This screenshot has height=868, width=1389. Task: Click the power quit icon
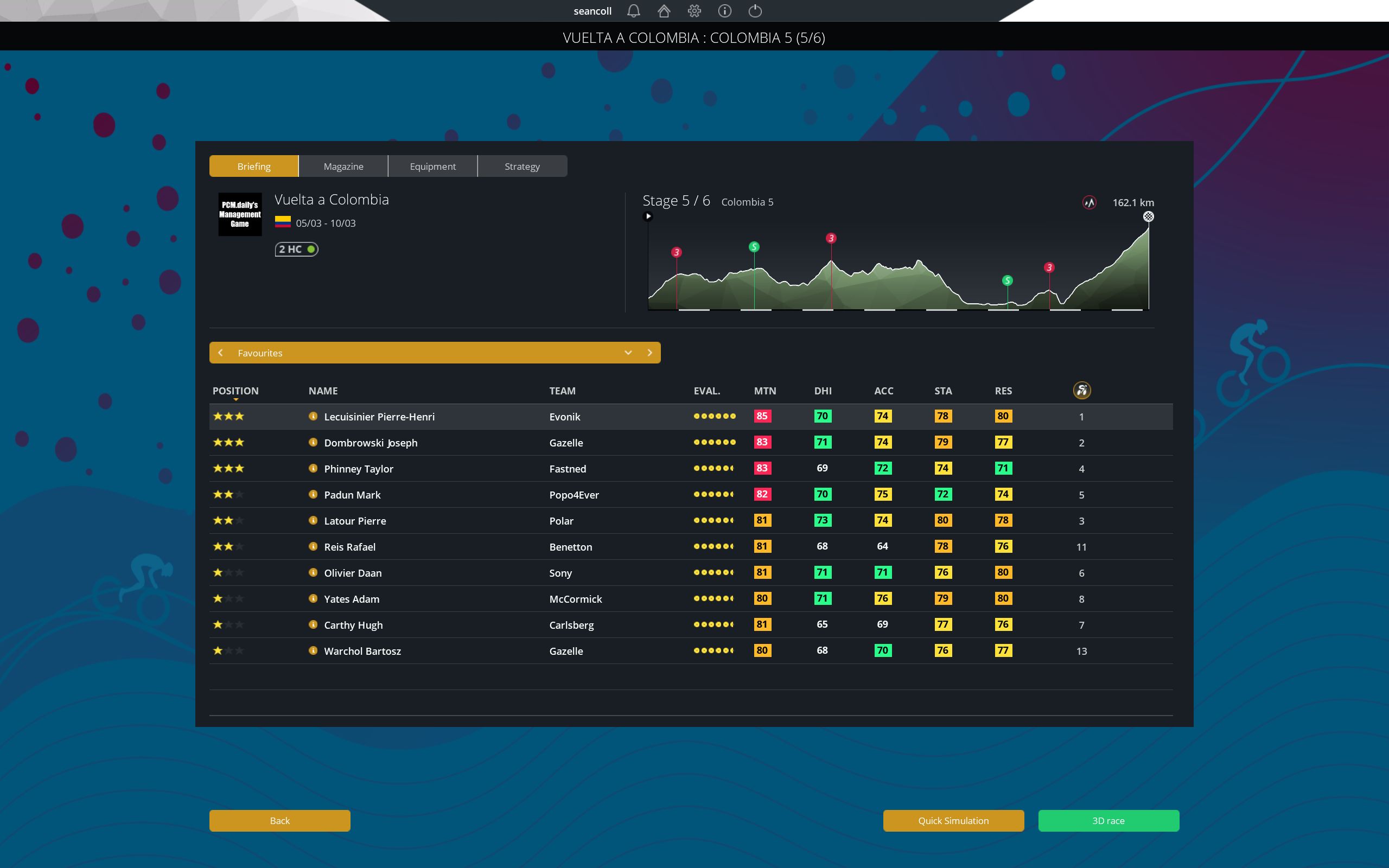click(755, 11)
